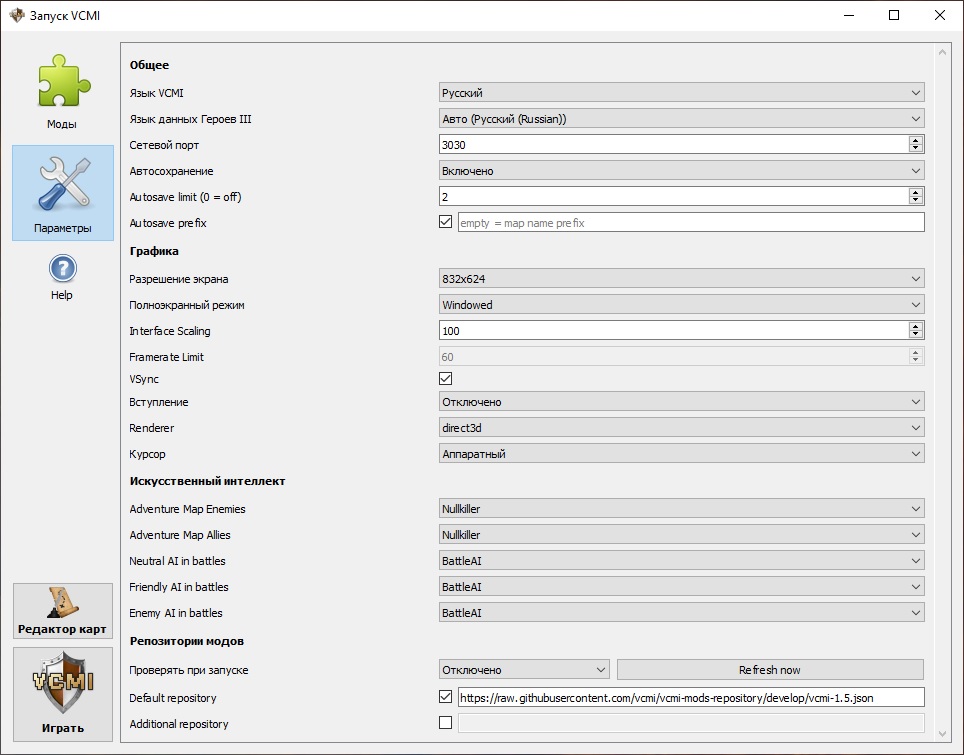
Task: Decrease the network port with down arrow
Action: click(915, 149)
